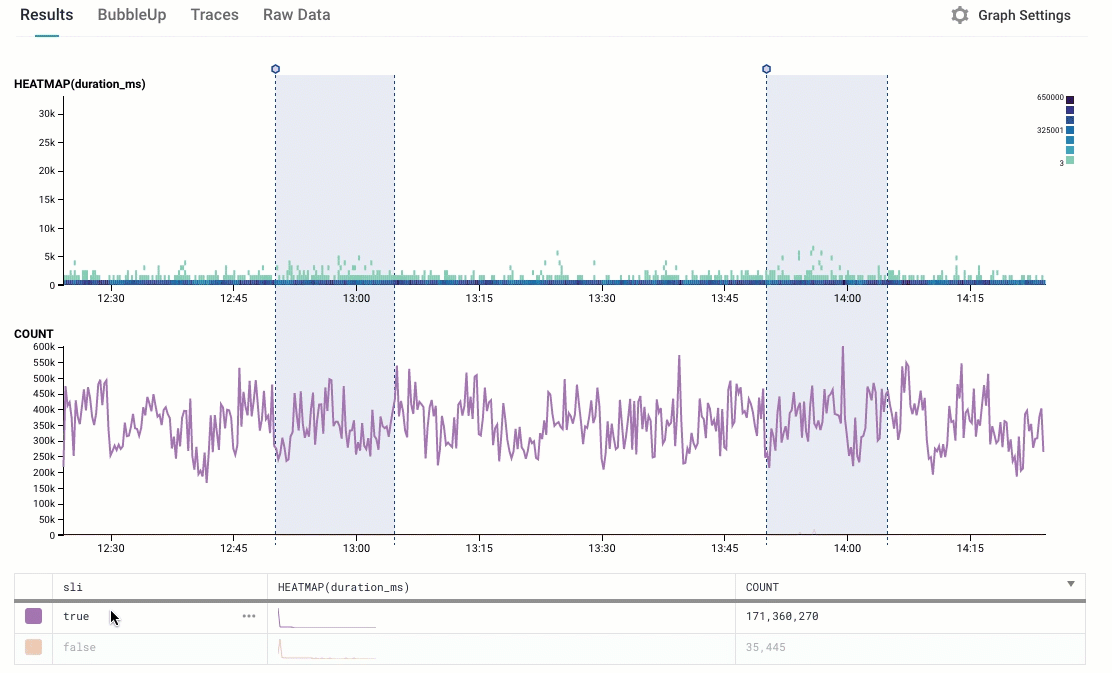Switch to the BubbleUp tab

coord(132,15)
